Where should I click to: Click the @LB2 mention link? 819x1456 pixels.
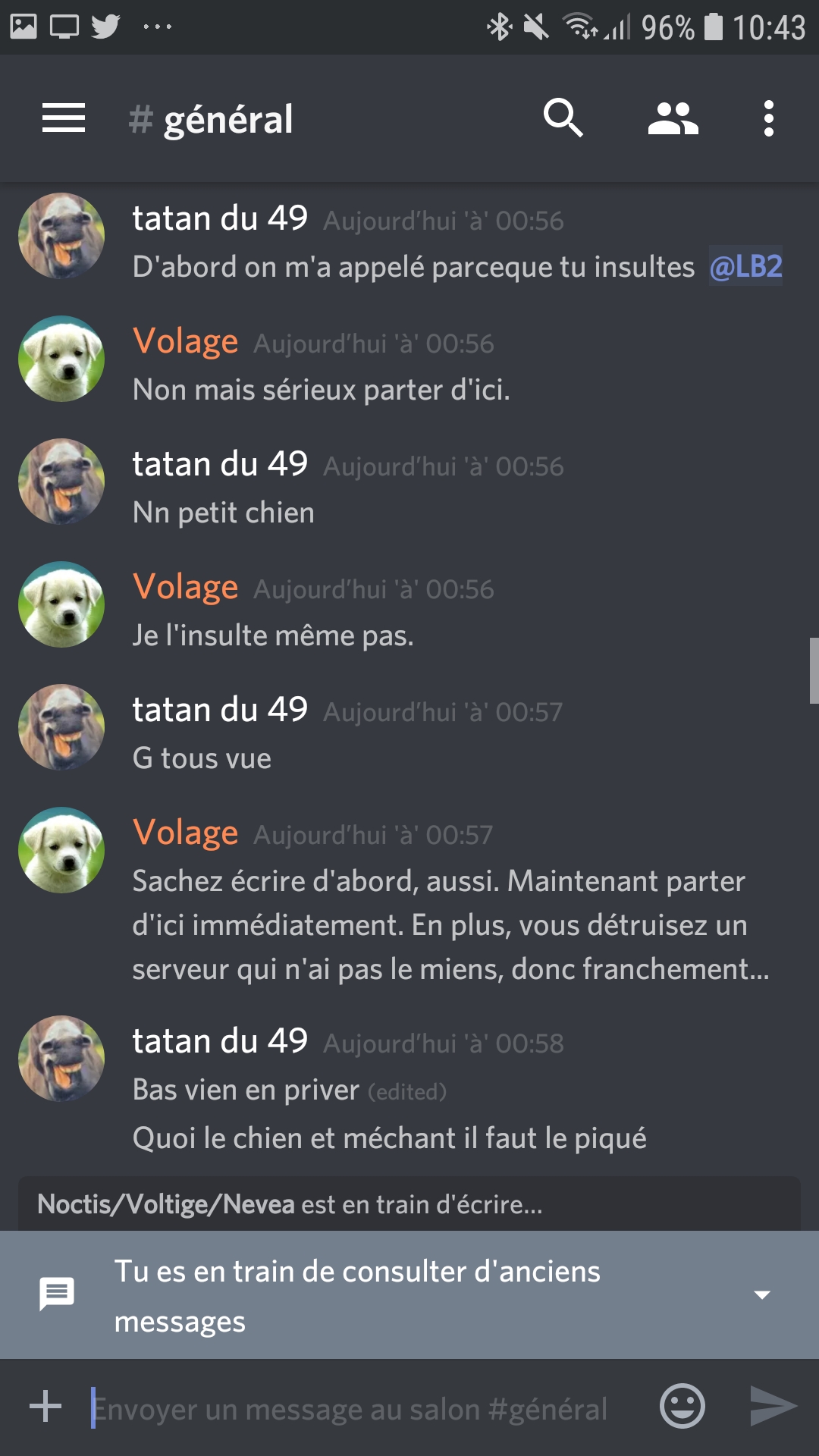(745, 266)
